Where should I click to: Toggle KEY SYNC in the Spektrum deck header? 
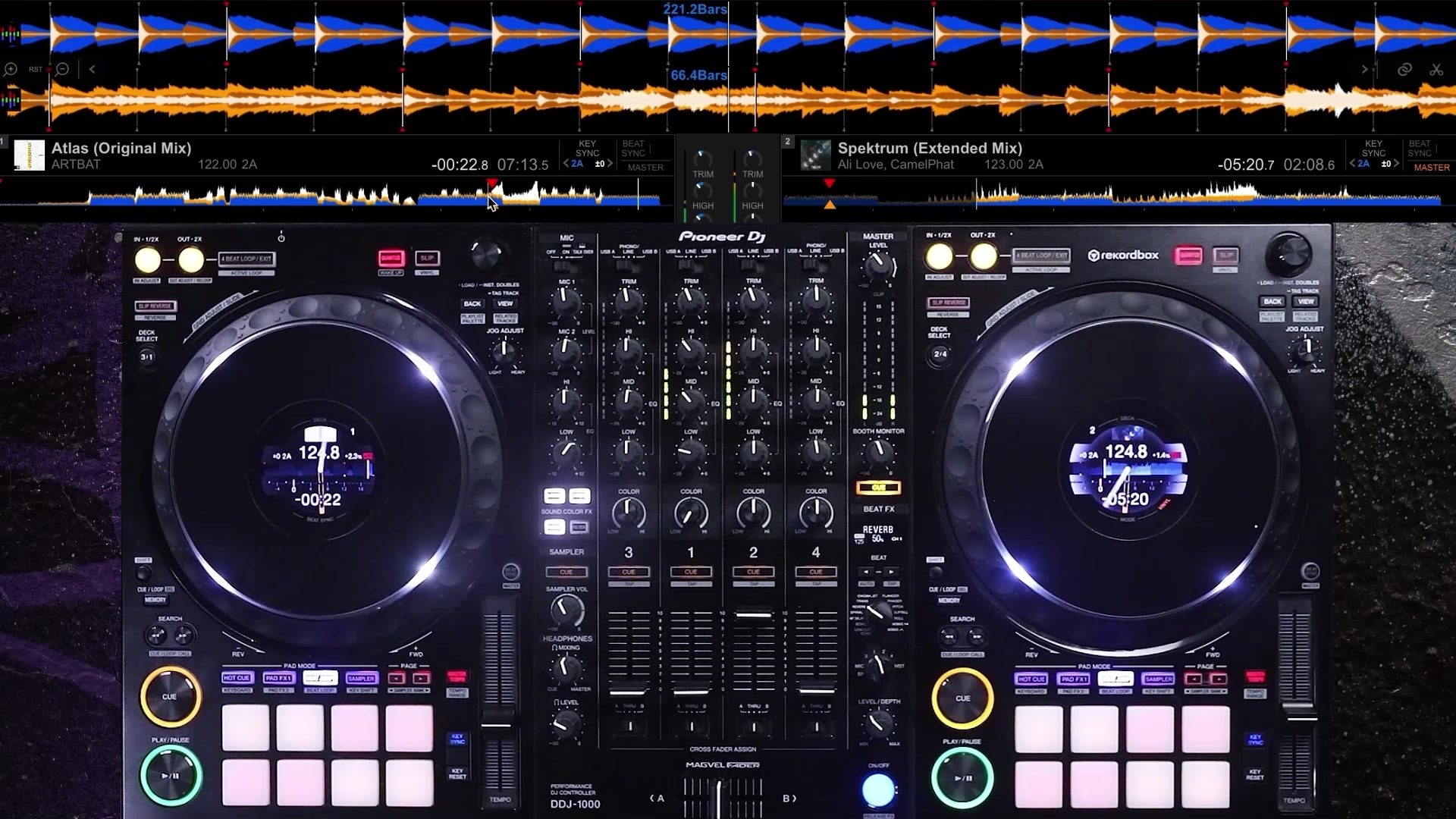click(x=1373, y=148)
